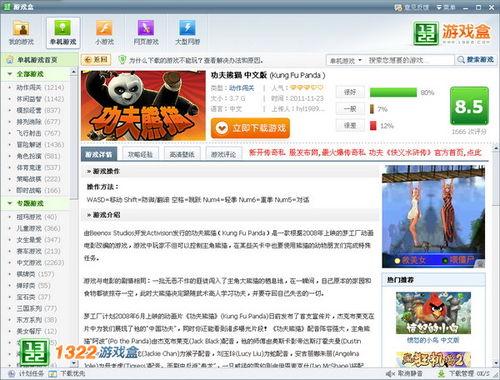Open the 单机游戏 search scope dropdown

point(345,61)
